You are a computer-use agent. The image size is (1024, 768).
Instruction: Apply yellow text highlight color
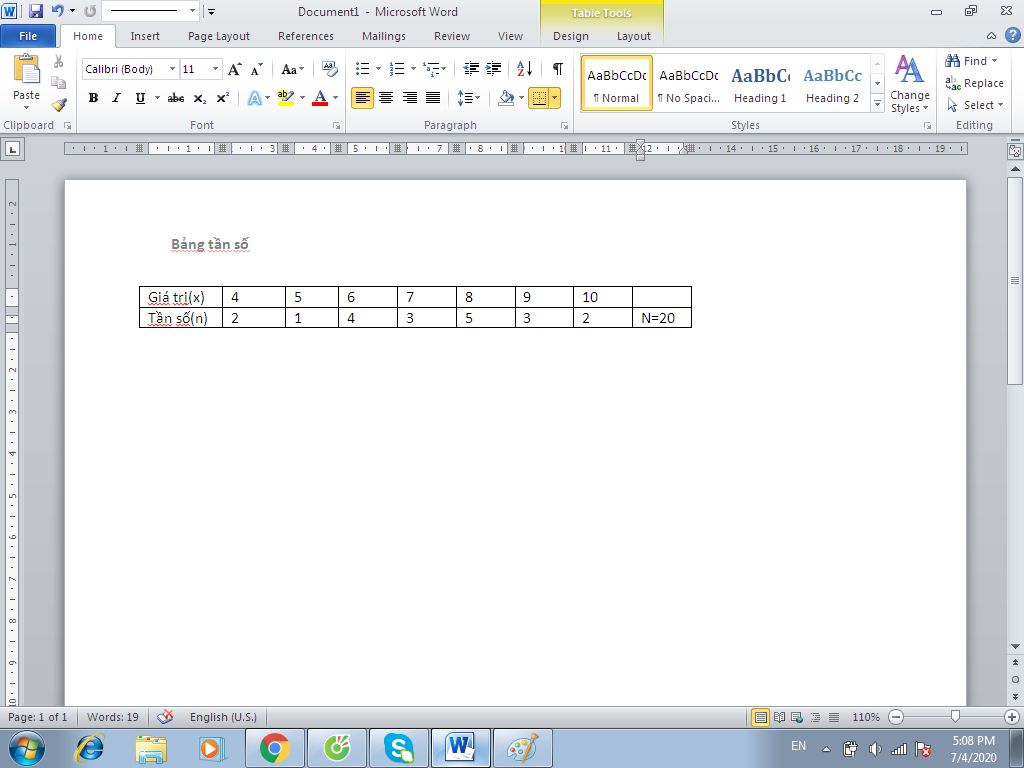[x=285, y=98]
